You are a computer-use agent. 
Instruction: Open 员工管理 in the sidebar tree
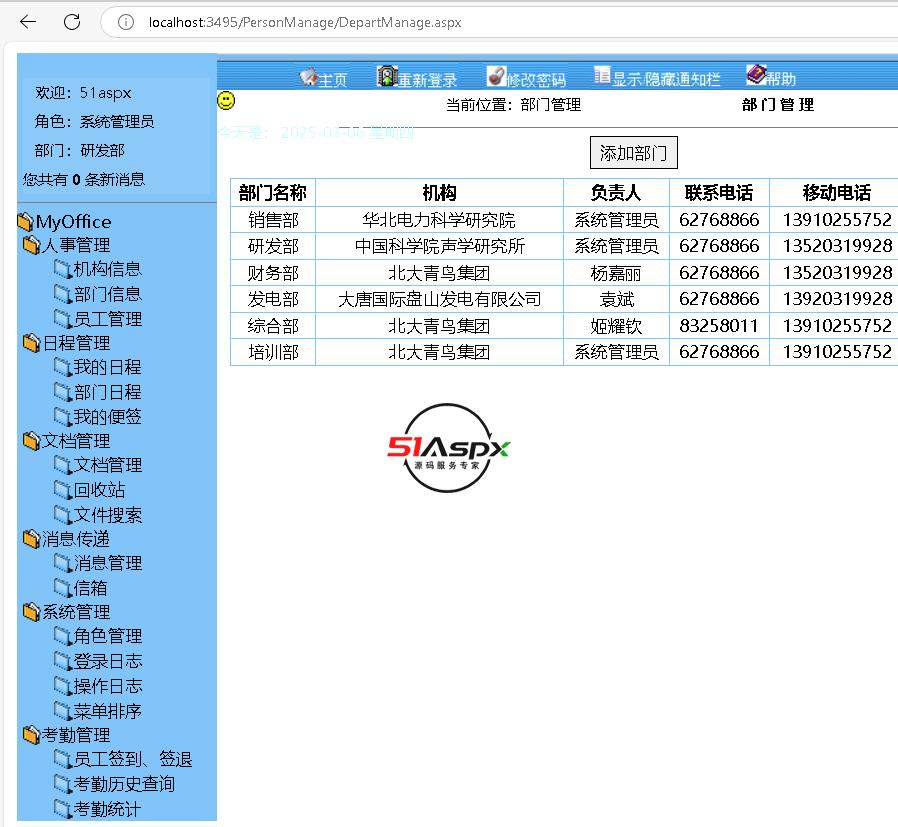(x=107, y=319)
